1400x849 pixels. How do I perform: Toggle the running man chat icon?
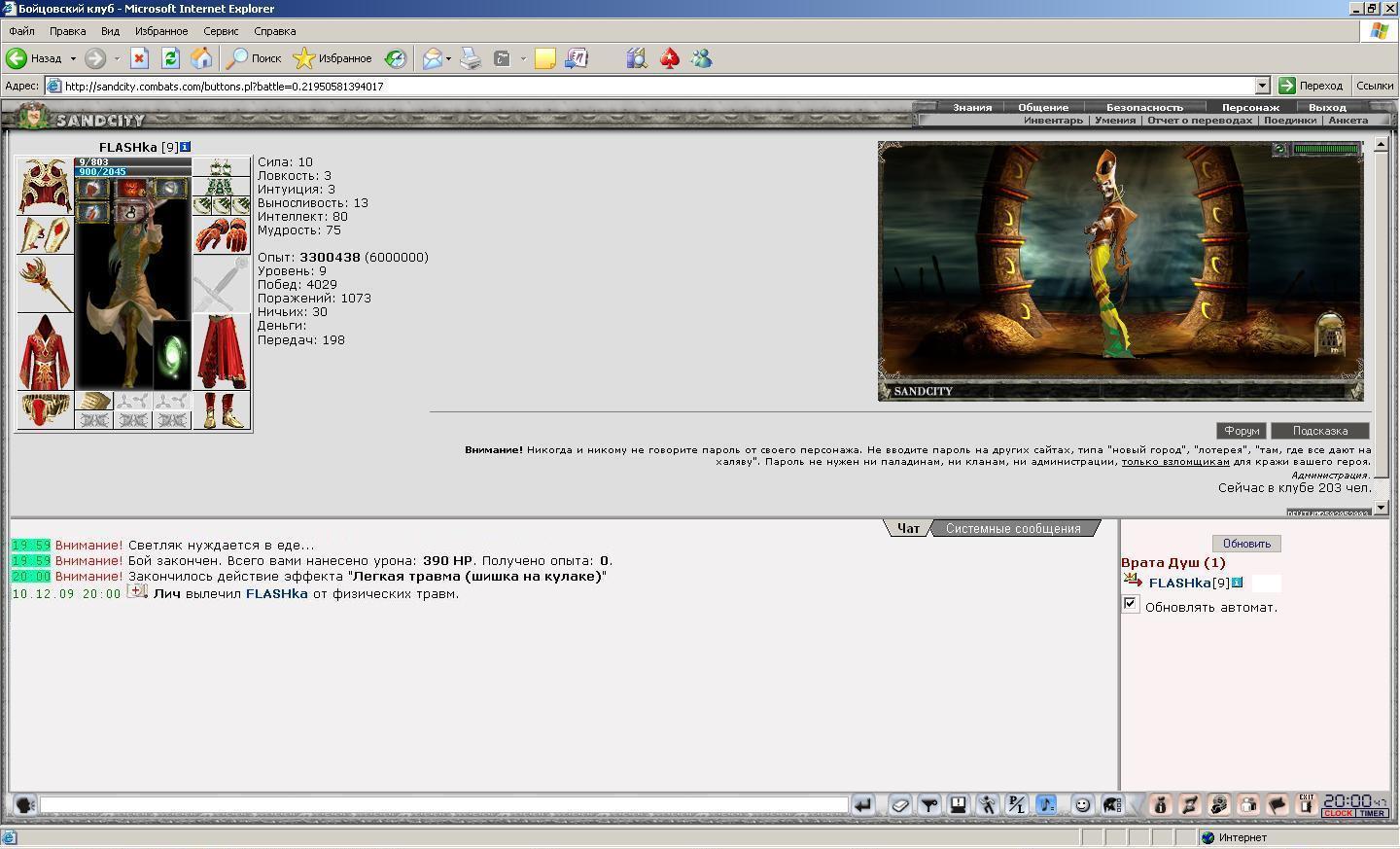point(988,804)
